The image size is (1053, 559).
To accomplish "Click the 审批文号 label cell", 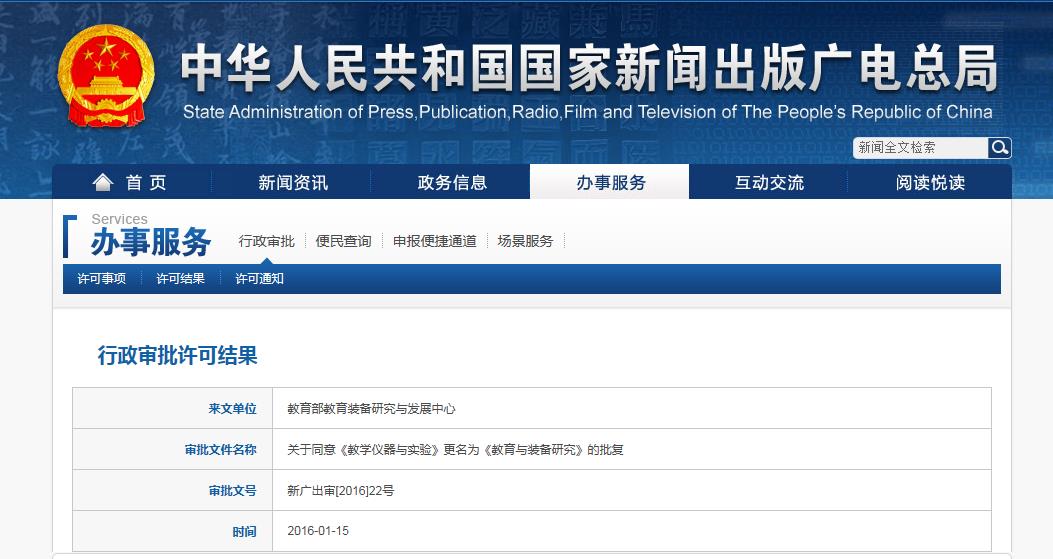I will click(173, 490).
